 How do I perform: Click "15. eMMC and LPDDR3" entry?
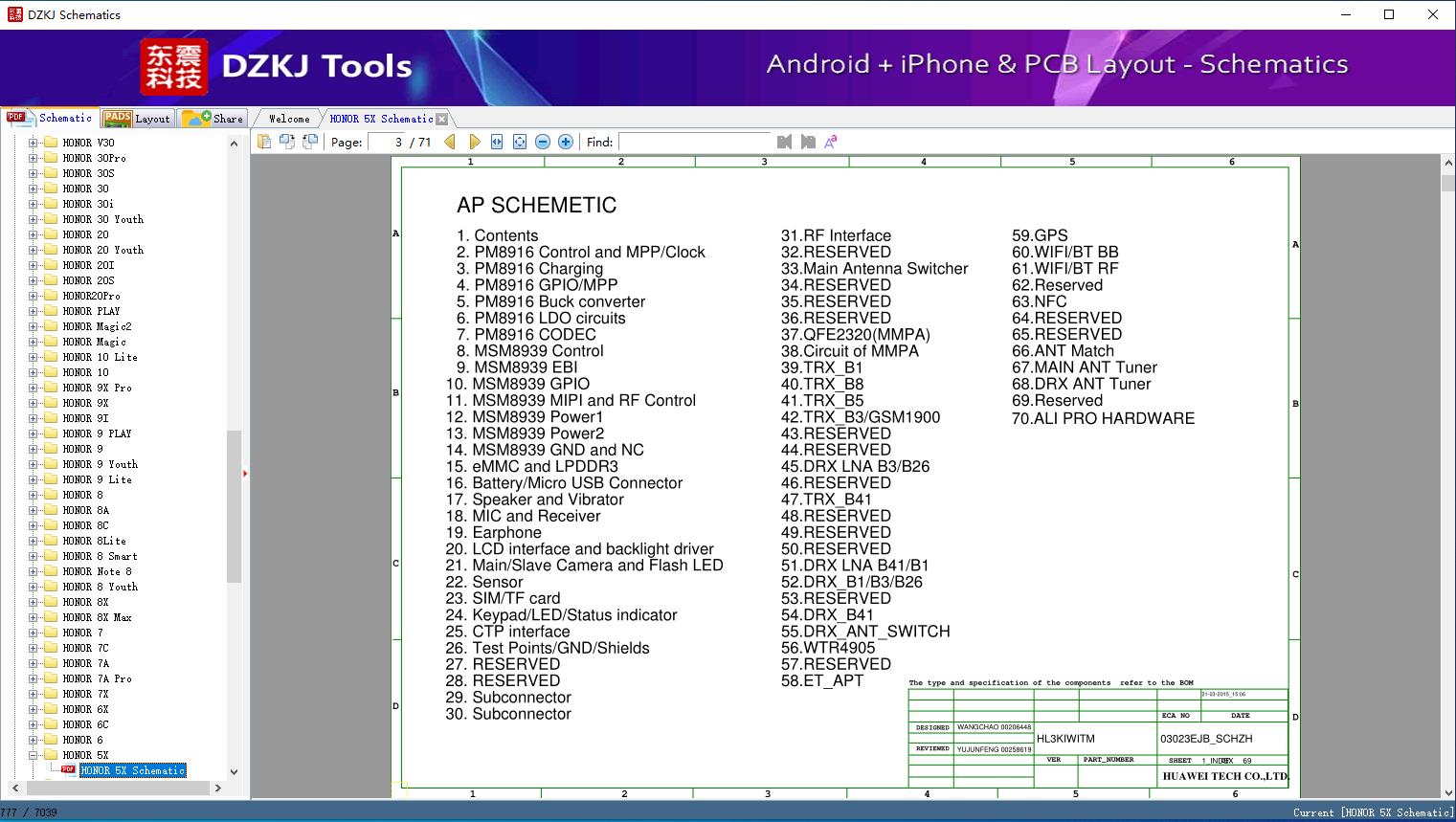(x=532, y=466)
